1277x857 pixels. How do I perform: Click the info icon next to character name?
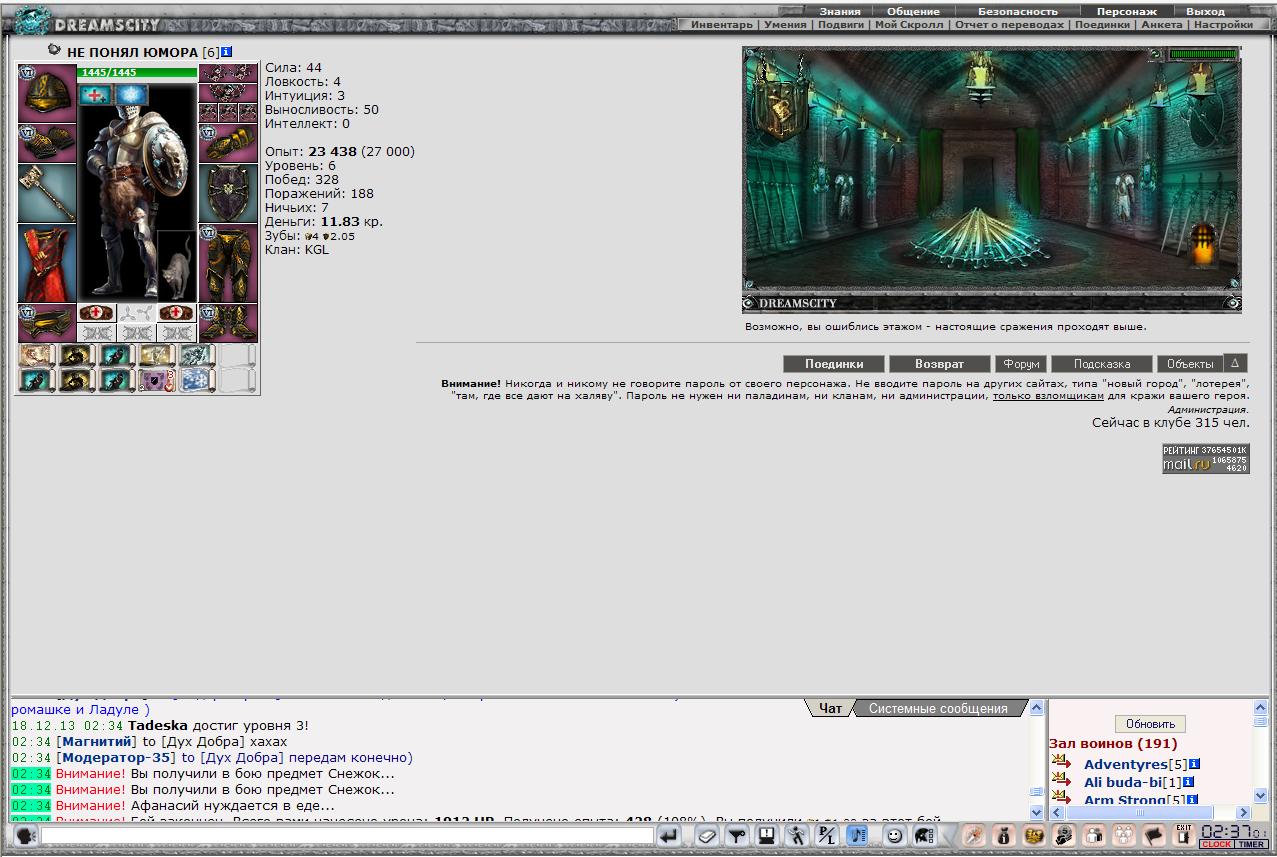point(227,51)
